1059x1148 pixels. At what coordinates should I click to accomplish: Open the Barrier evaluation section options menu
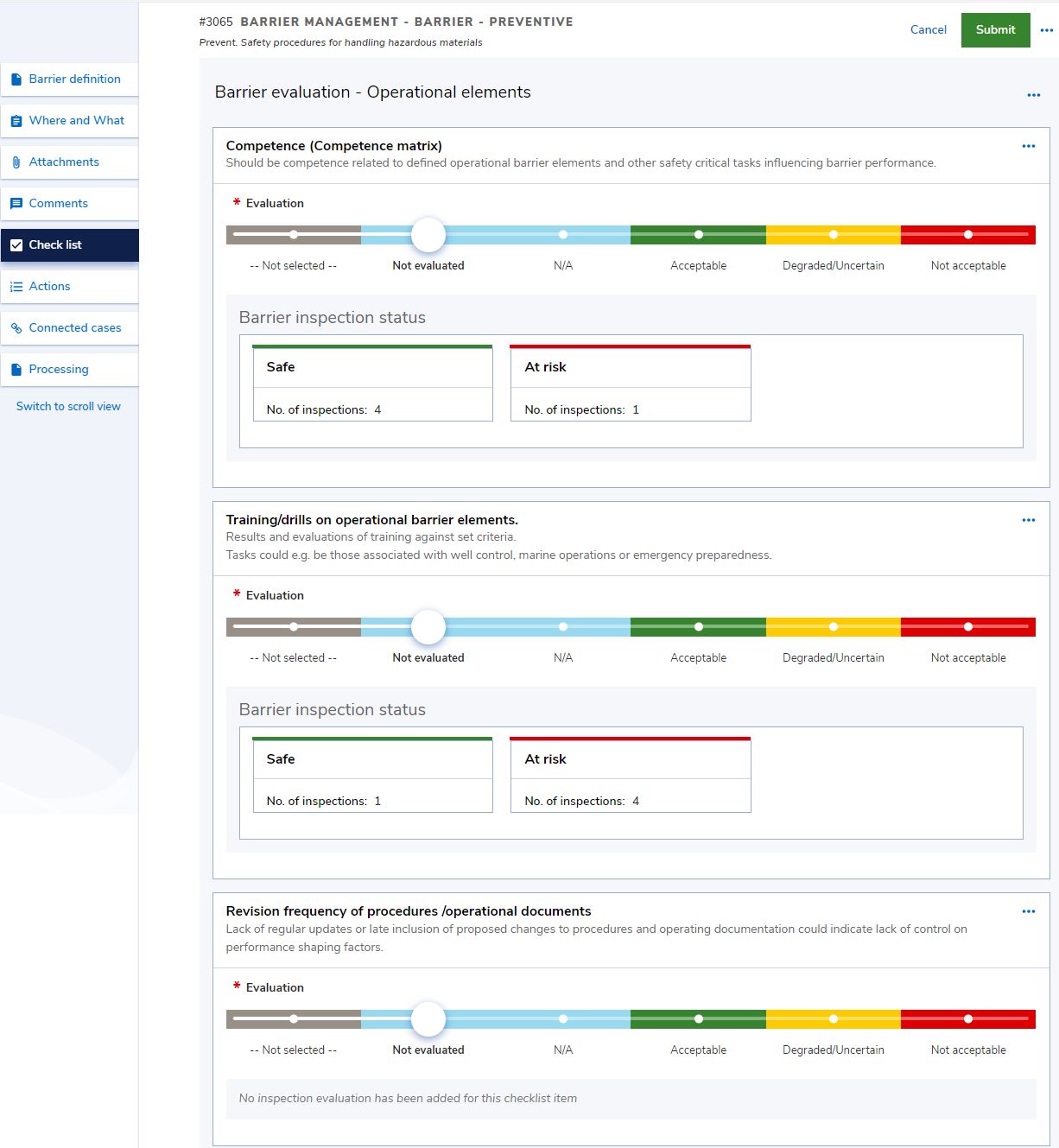pyautogui.click(x=1033, y=95)
